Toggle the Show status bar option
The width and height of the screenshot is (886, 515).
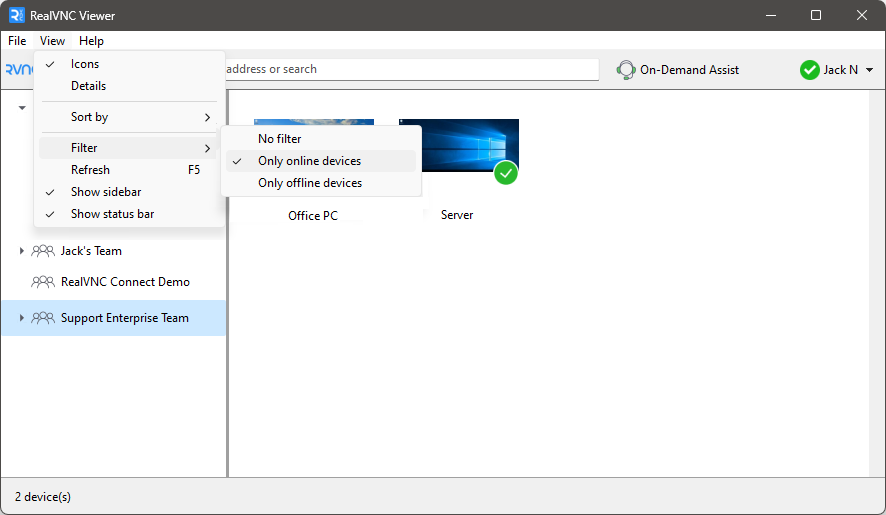129,214
